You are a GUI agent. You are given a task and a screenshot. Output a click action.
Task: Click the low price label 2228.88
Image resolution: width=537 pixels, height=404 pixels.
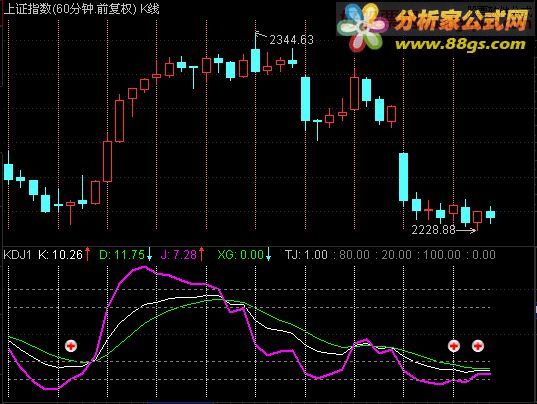tap(433, 230)
